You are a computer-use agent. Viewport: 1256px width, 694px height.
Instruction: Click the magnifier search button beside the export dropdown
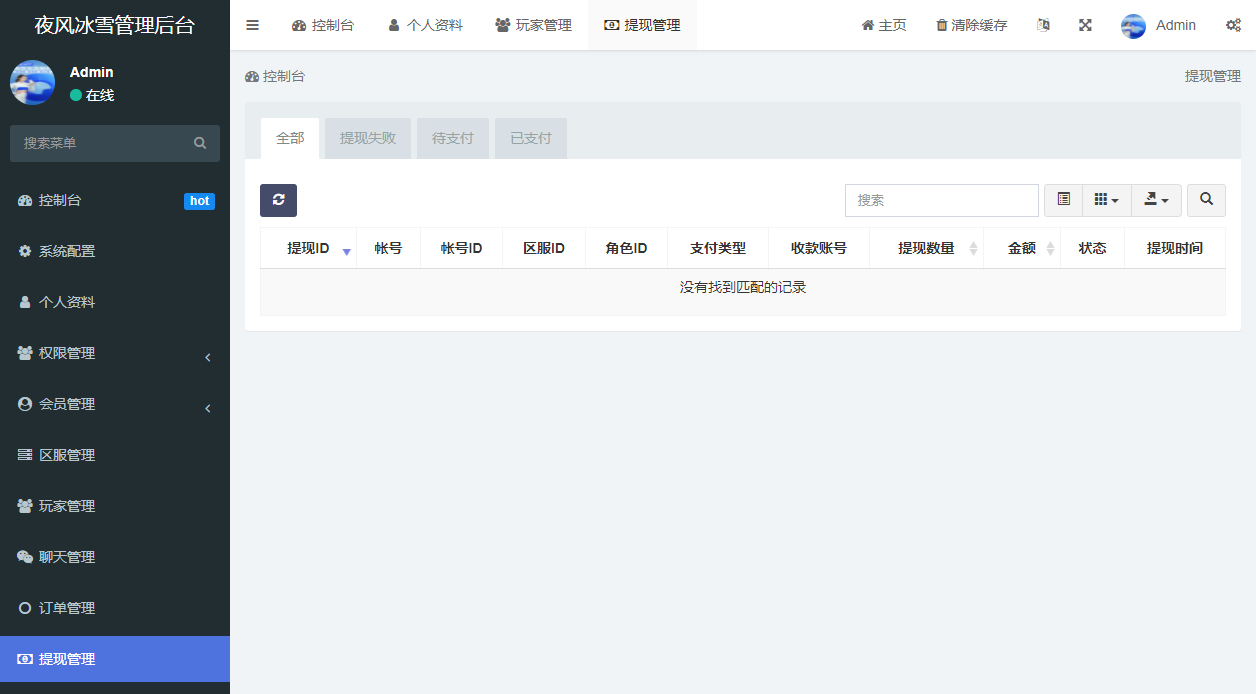[1206, 200]
